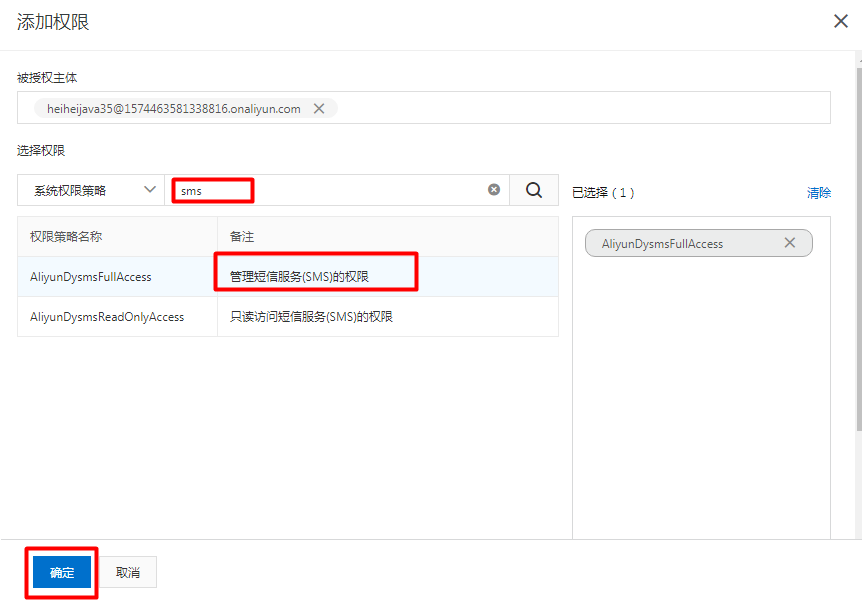
Task: Remove AliyunDysmsFullAccess from selected list
Action: pos(789,243)
